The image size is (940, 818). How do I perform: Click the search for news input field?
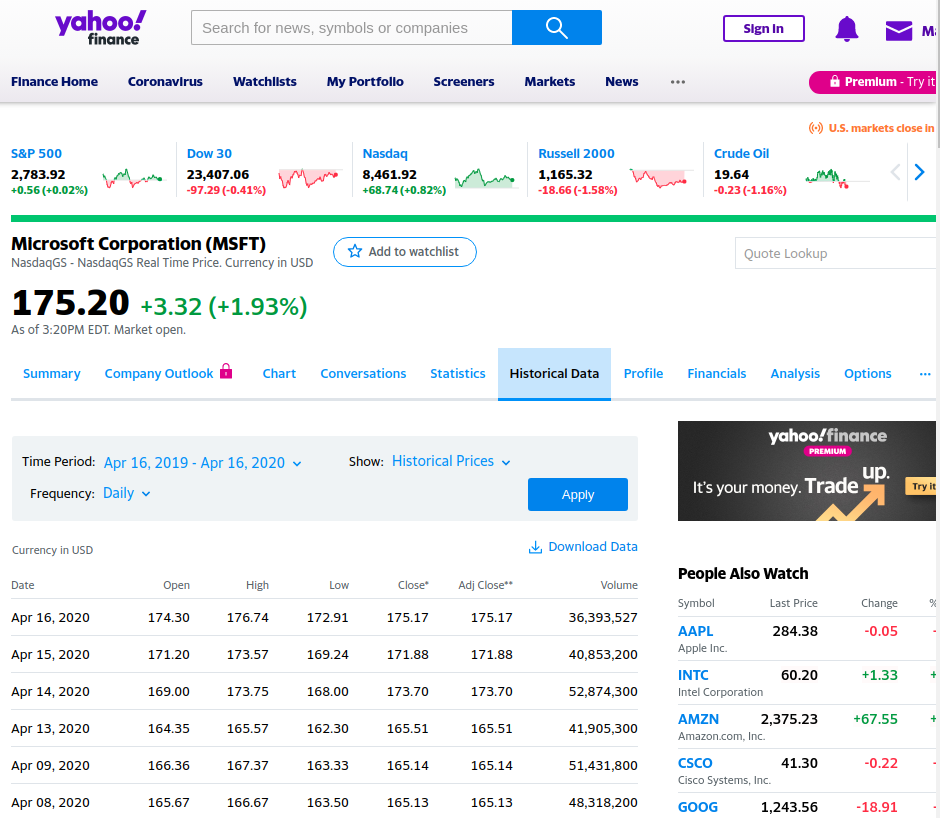tap(351, 28)
